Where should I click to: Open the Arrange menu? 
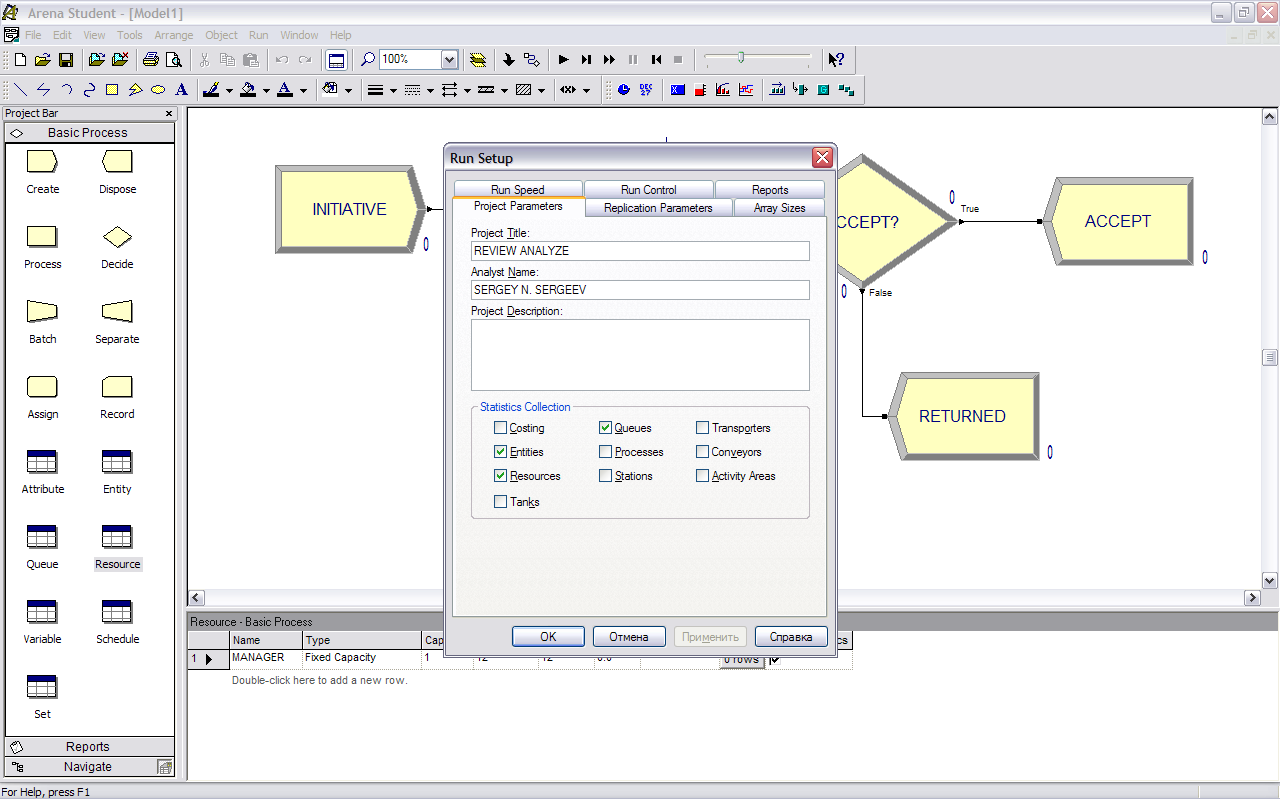click(174, 35)
